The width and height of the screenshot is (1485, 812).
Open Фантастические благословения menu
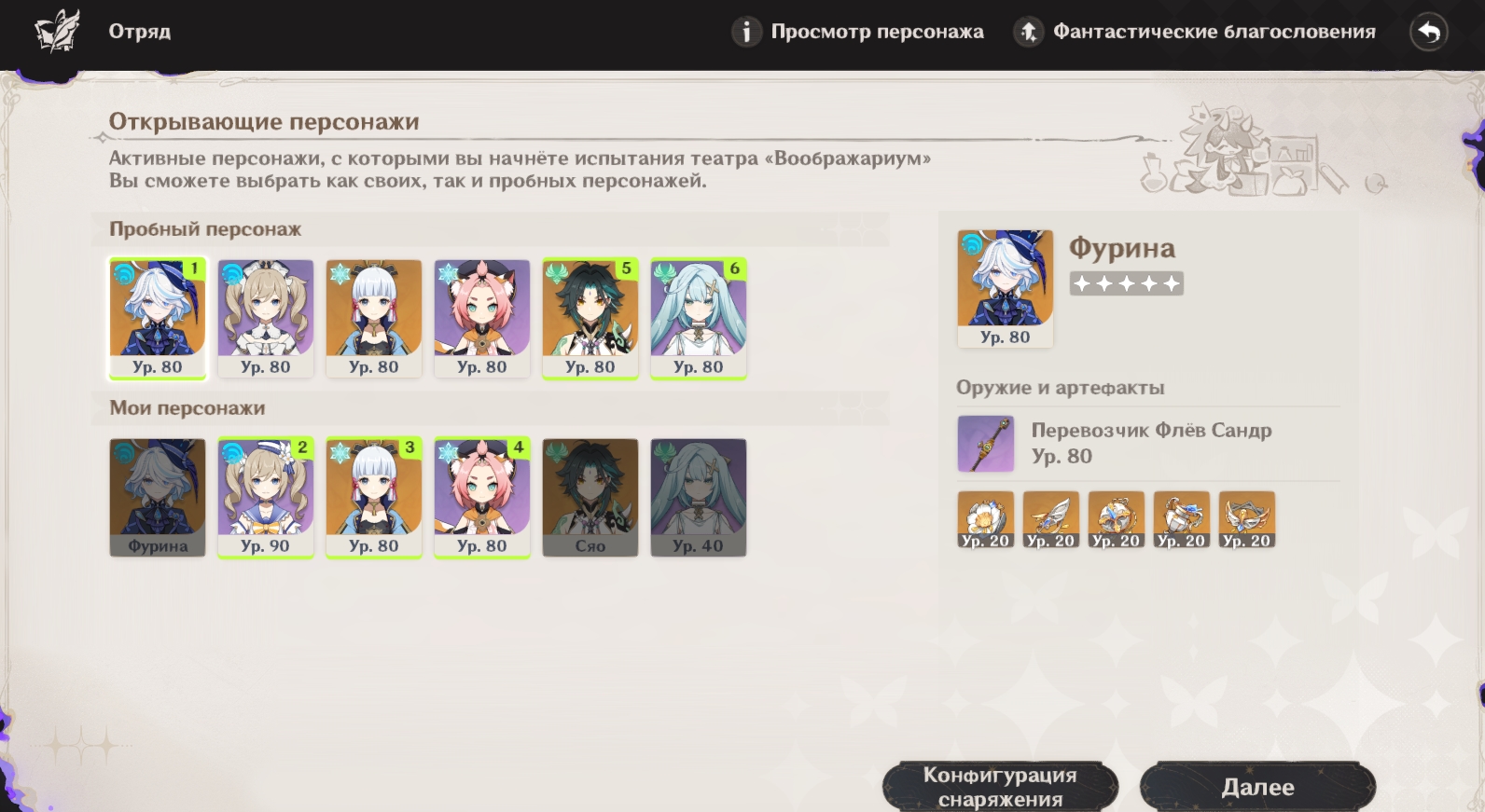click(x=1194, y=32)
